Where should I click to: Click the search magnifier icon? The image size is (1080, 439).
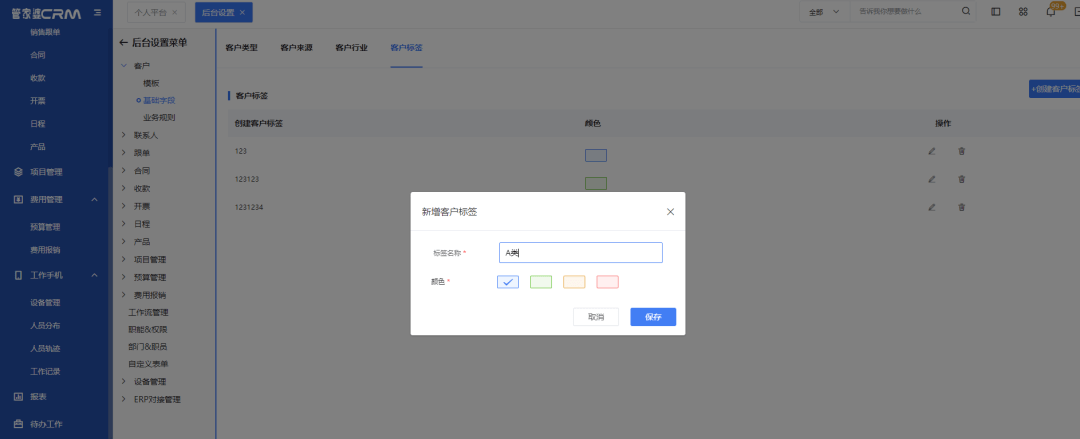(x=965, y=12)
